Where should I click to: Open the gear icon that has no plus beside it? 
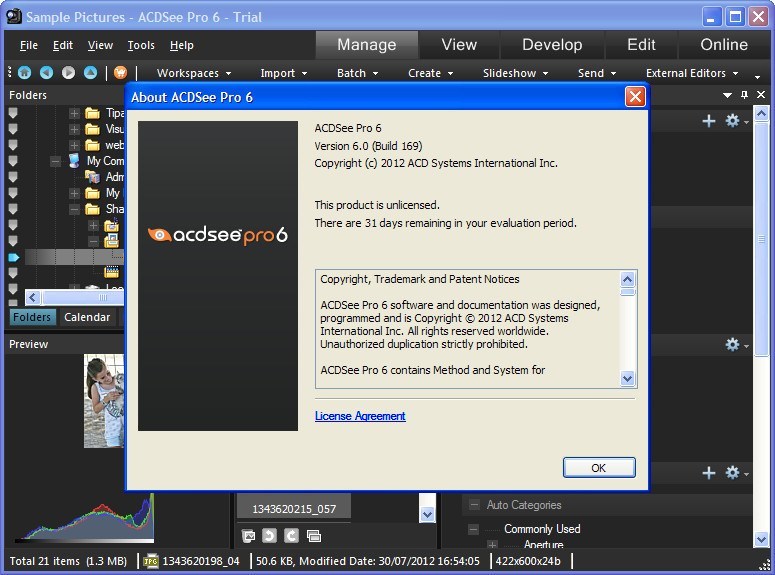tap(732, 344)
